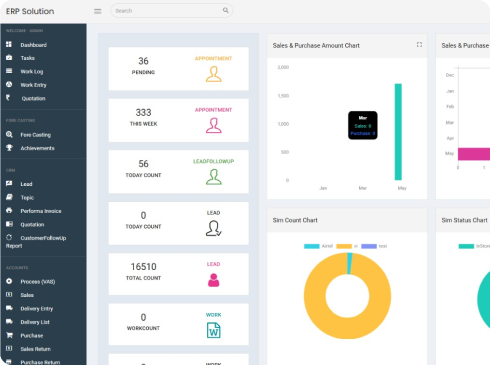
Task: Open Fore Casting menu item
Action: tap(35, 135)
